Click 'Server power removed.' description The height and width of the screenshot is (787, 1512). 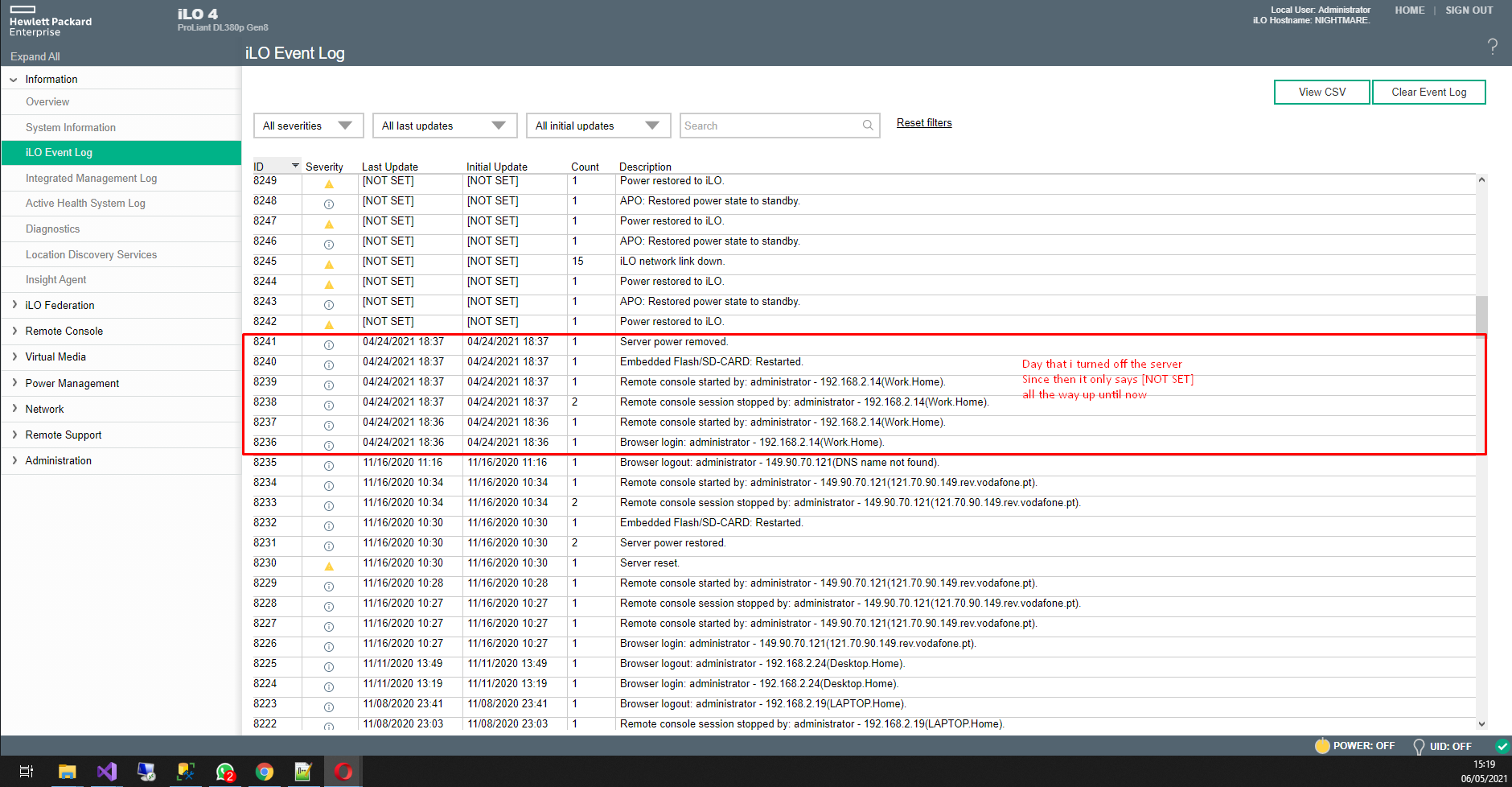[x=674, y=342]
